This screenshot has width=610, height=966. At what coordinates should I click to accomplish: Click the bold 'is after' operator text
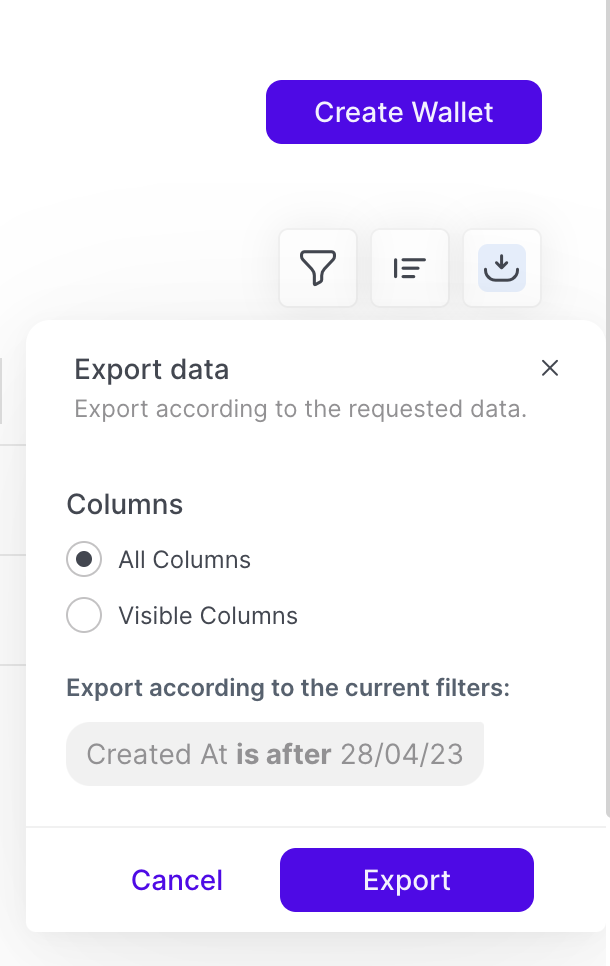(x=283, y=754)
